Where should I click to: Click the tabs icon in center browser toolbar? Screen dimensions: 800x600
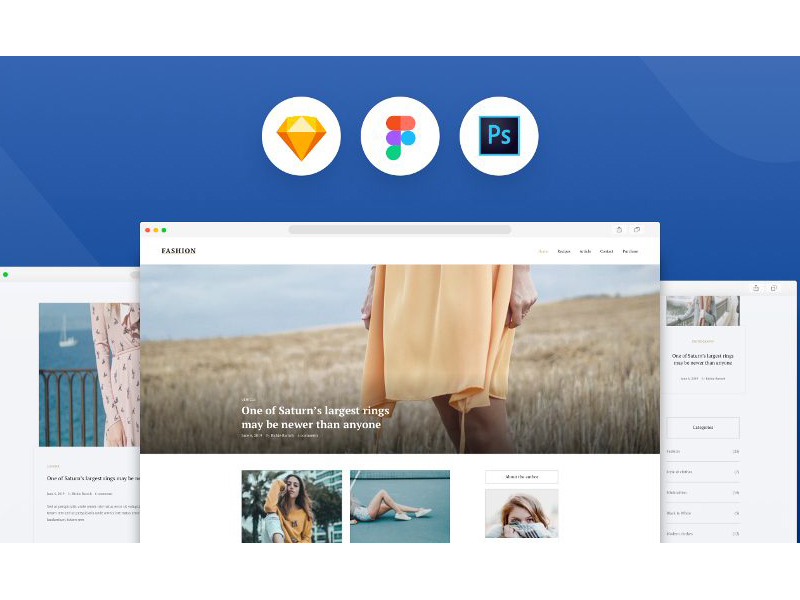637,230
